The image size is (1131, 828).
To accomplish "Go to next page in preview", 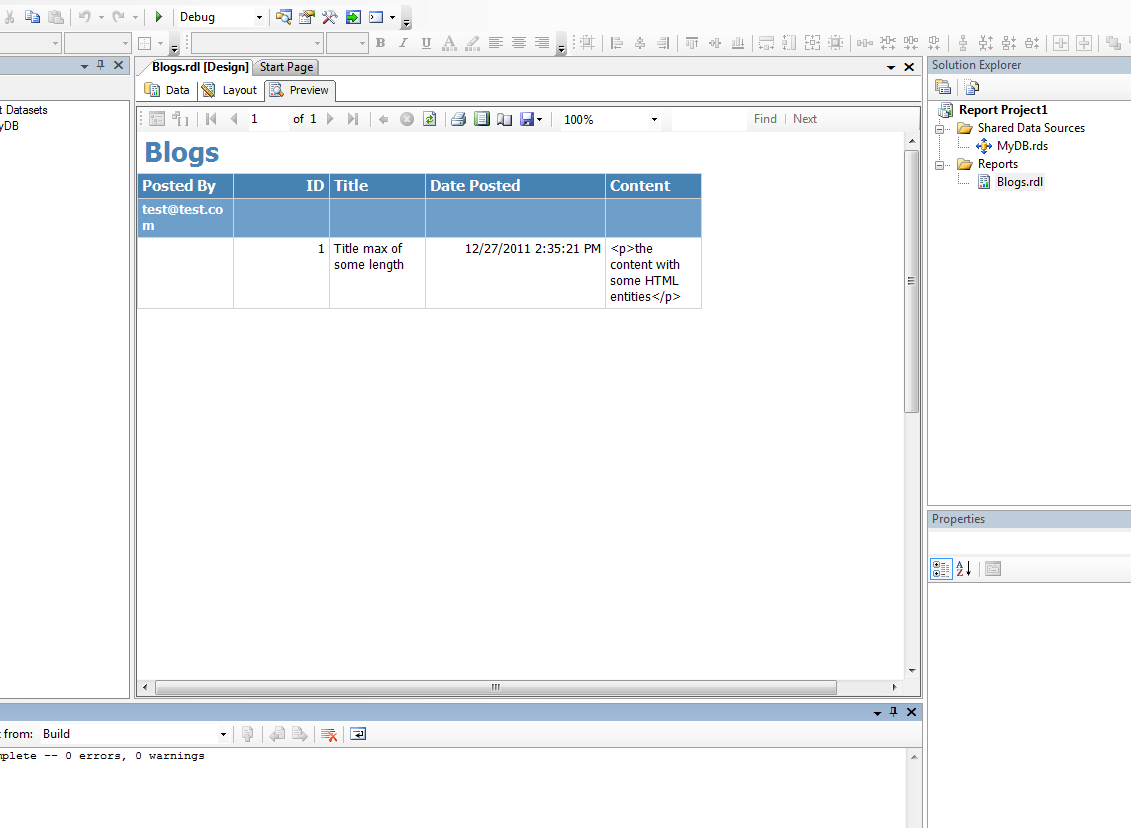I will [330, 119].
